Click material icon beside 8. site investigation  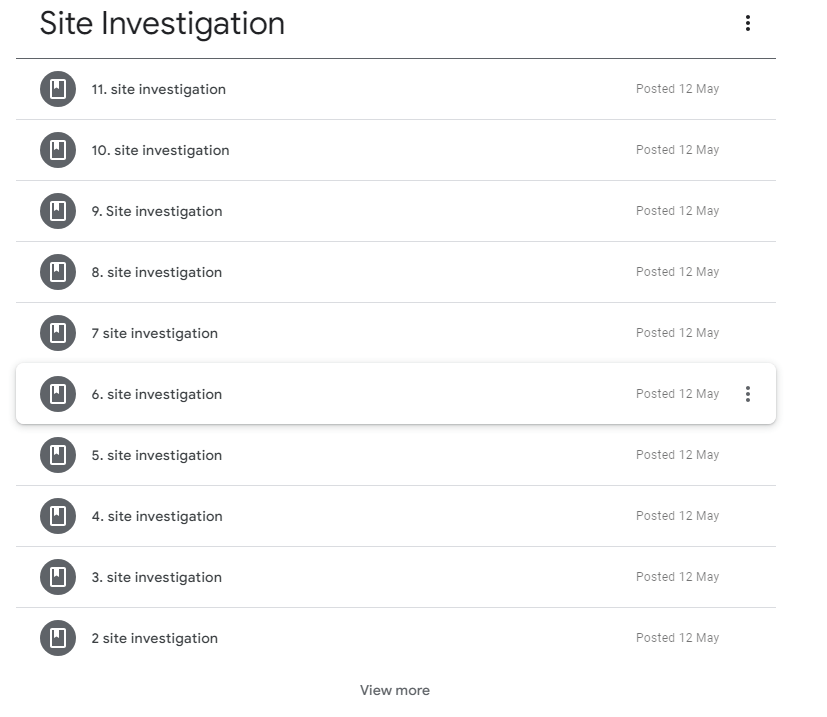tap(58, 272)
